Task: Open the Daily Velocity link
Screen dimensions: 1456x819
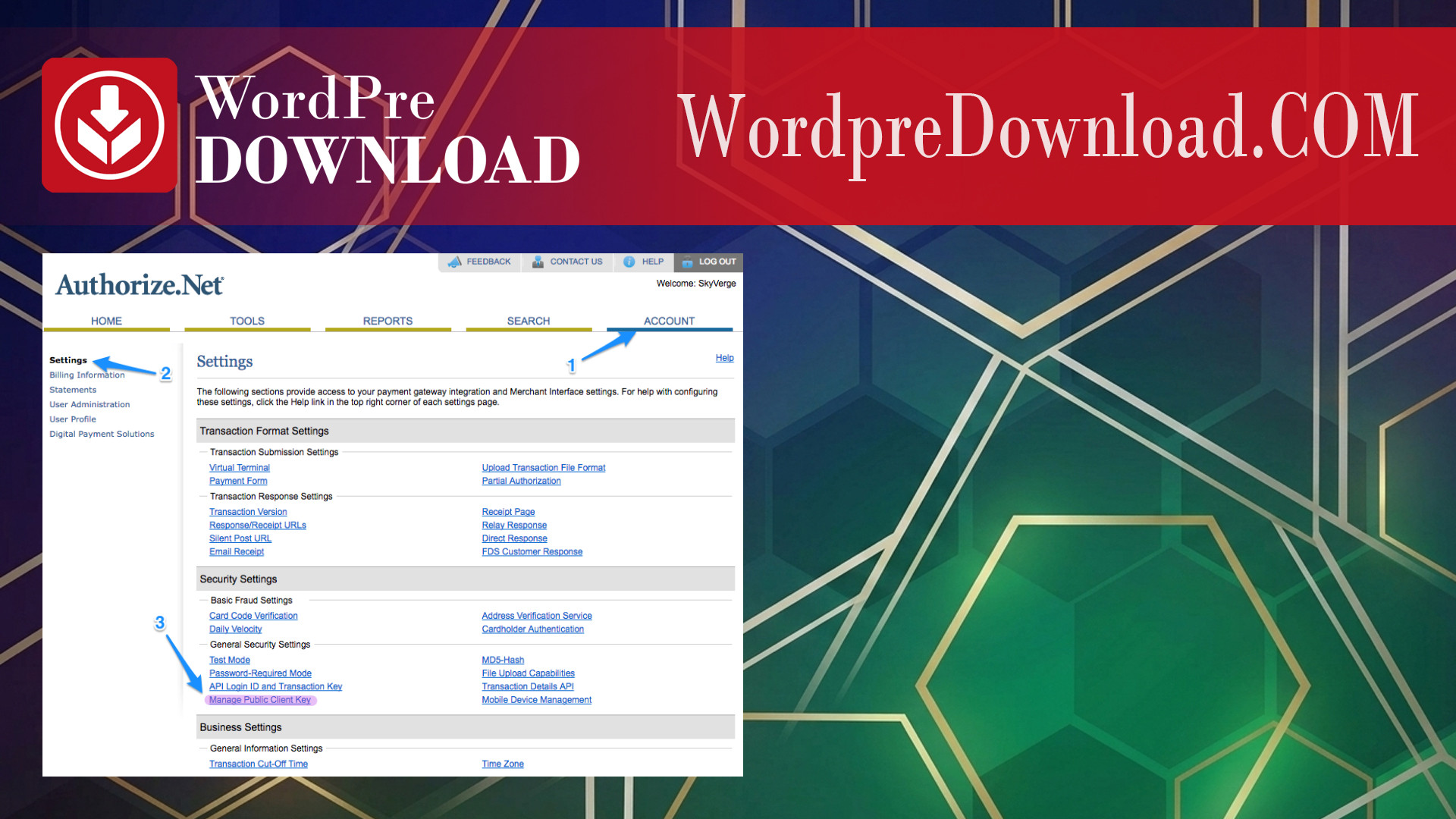Action: [x=236, y=629]
